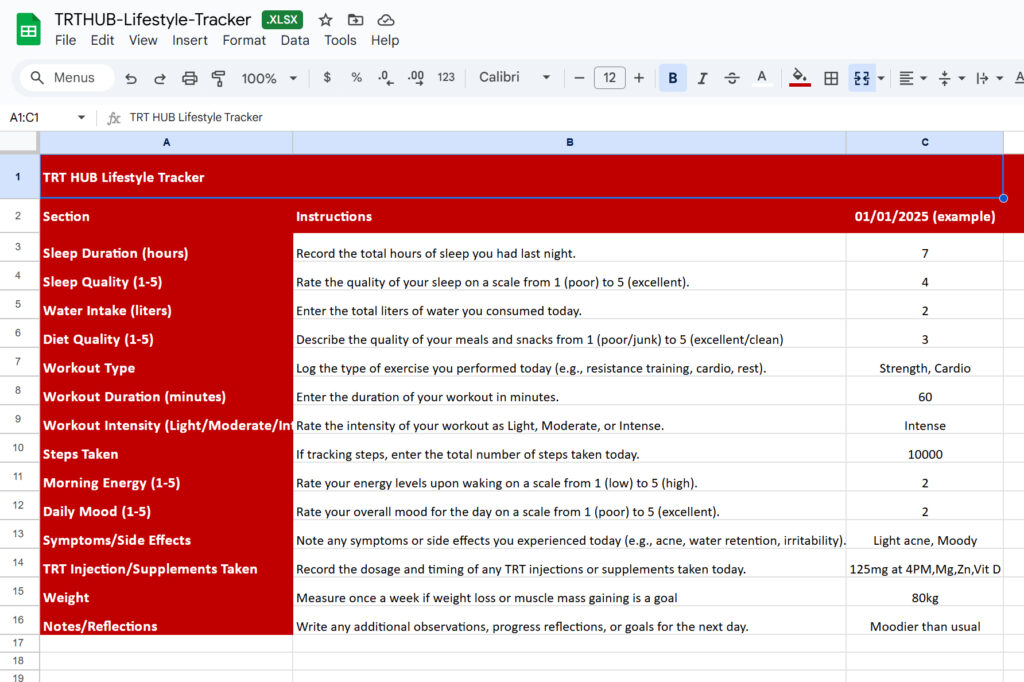The image size is (1024, 682).
Task: Select the 'TRT HUB Lifestyle Tracker' title cell
Action: point(521,177)
